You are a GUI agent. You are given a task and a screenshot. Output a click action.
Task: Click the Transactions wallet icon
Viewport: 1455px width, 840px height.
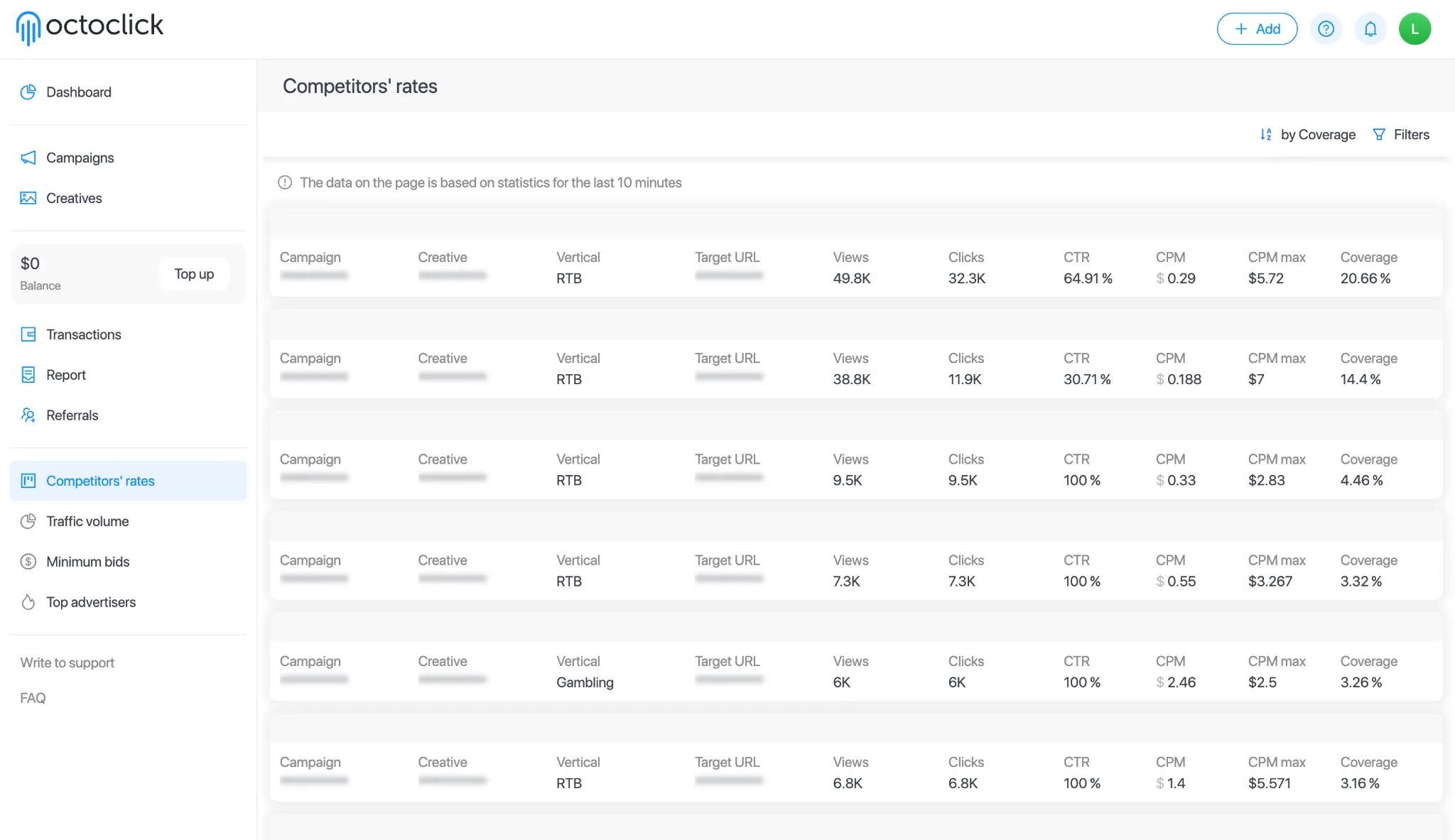[28, 334]
